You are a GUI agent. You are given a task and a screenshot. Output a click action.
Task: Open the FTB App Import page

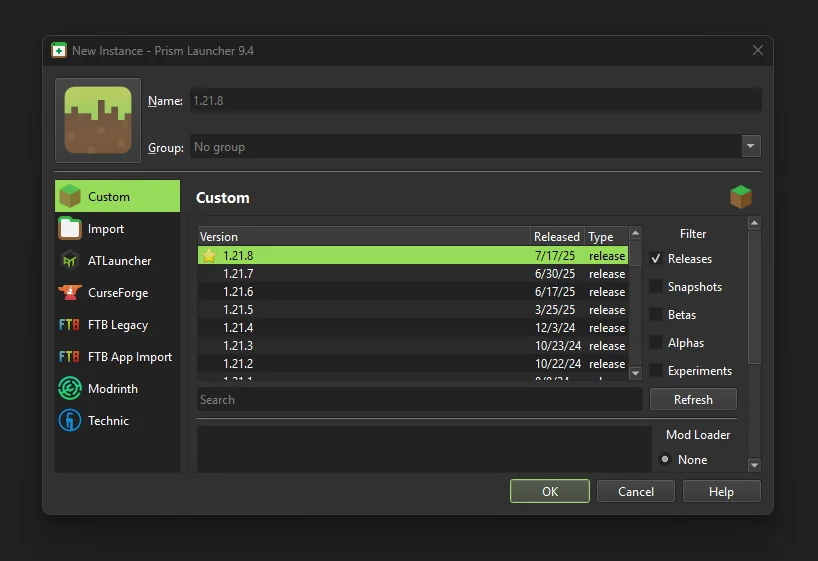point(117,356)
